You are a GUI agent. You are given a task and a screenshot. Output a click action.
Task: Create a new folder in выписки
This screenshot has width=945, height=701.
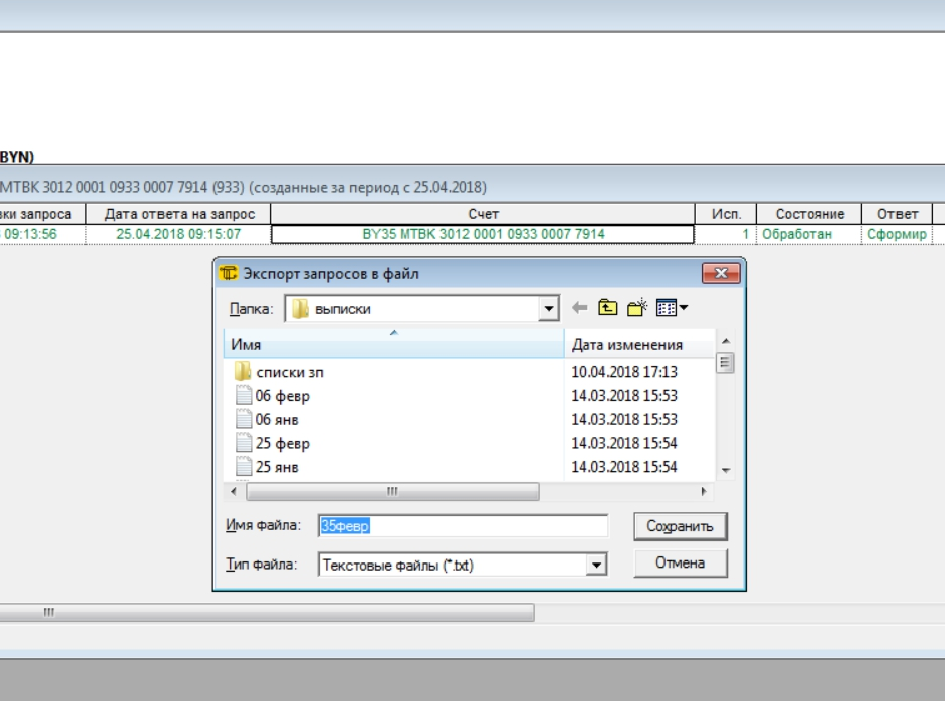click(x=637, y=308)
